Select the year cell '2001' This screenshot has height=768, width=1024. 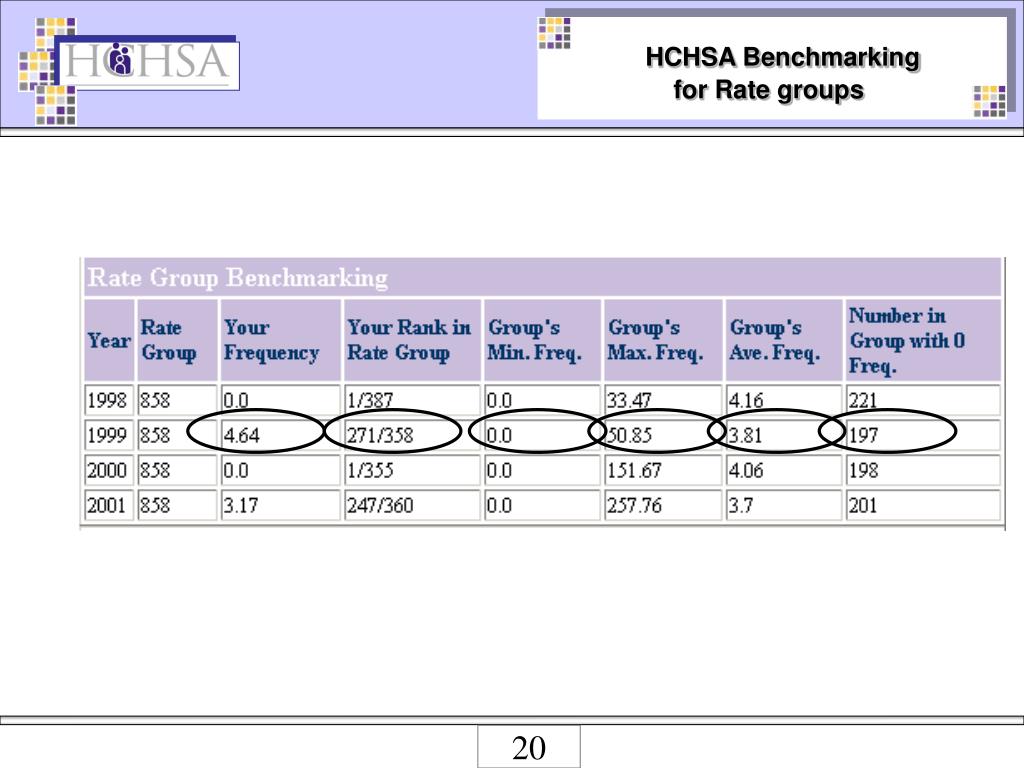click(109, 505)
